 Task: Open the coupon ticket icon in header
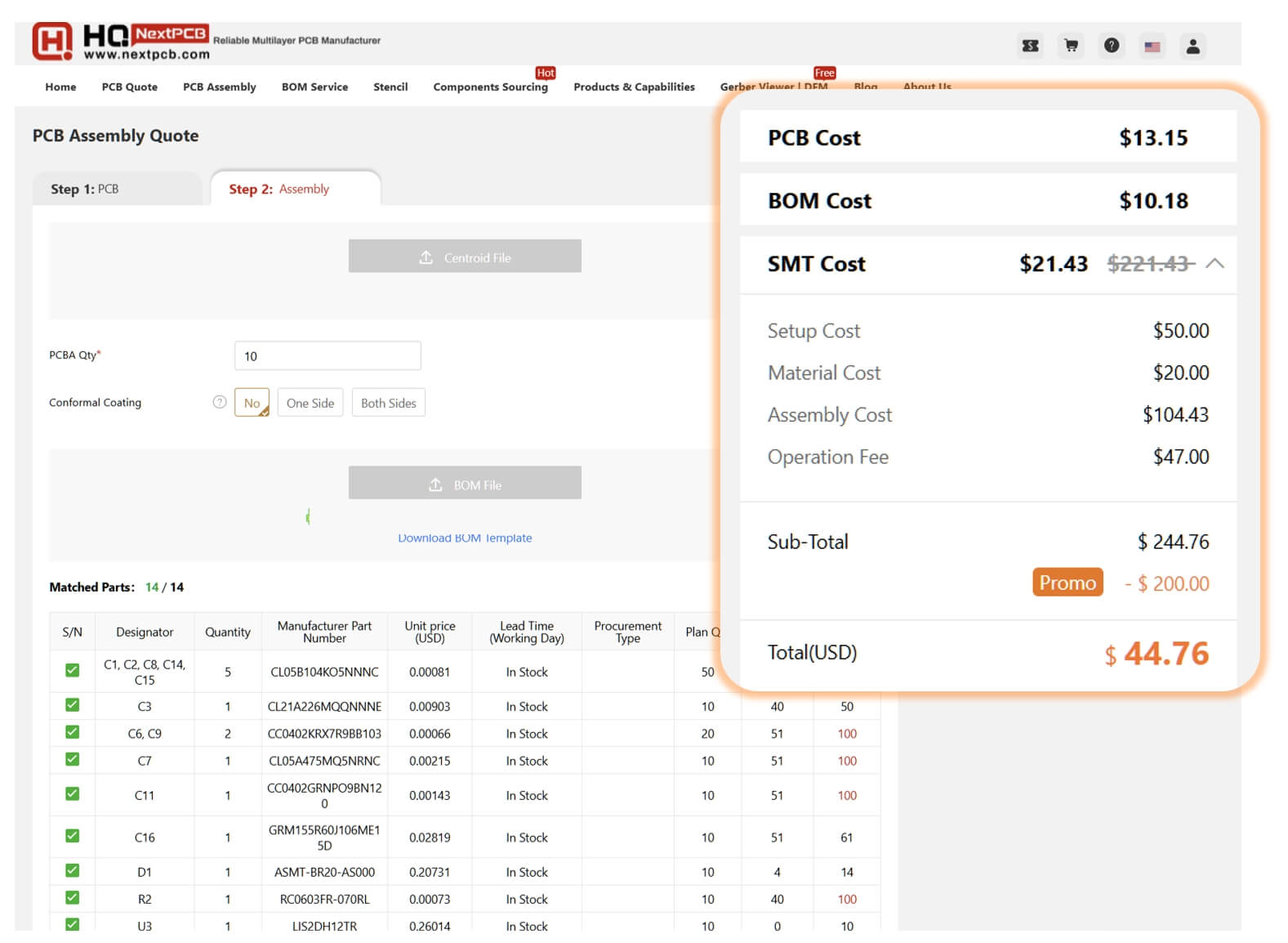1030,46
